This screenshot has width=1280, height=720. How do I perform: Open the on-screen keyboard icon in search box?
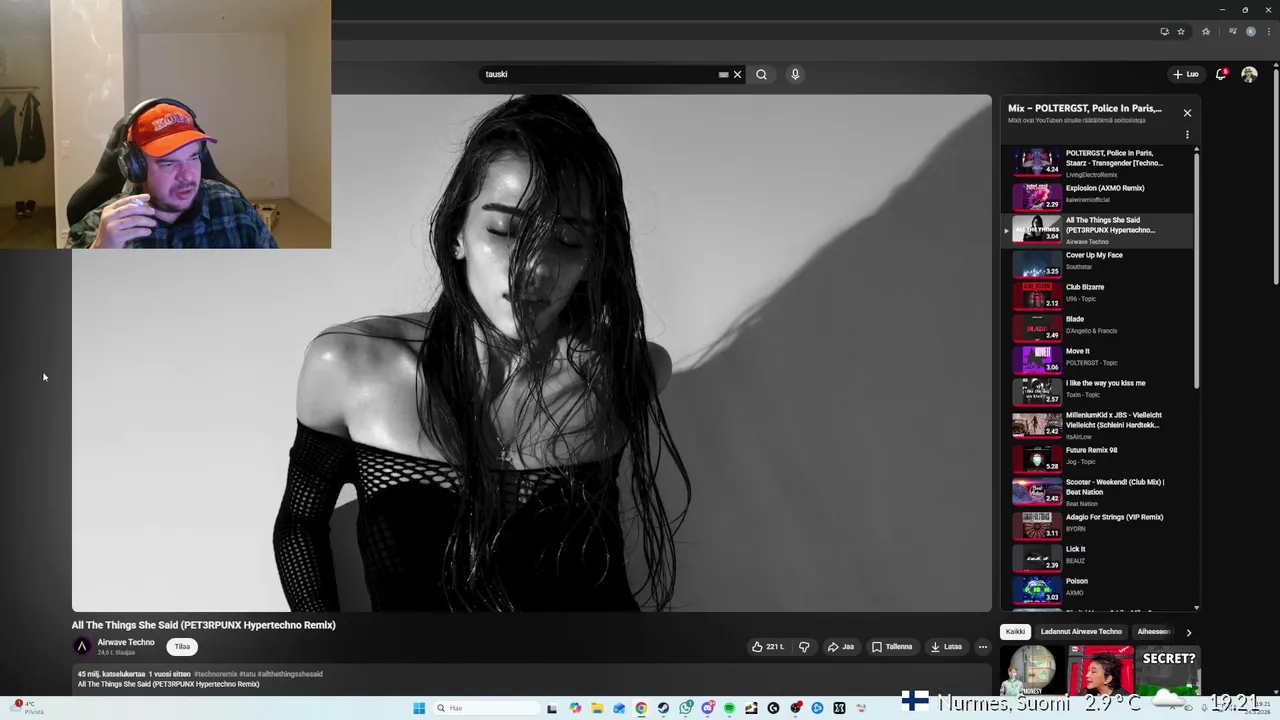tap(723, 74)
